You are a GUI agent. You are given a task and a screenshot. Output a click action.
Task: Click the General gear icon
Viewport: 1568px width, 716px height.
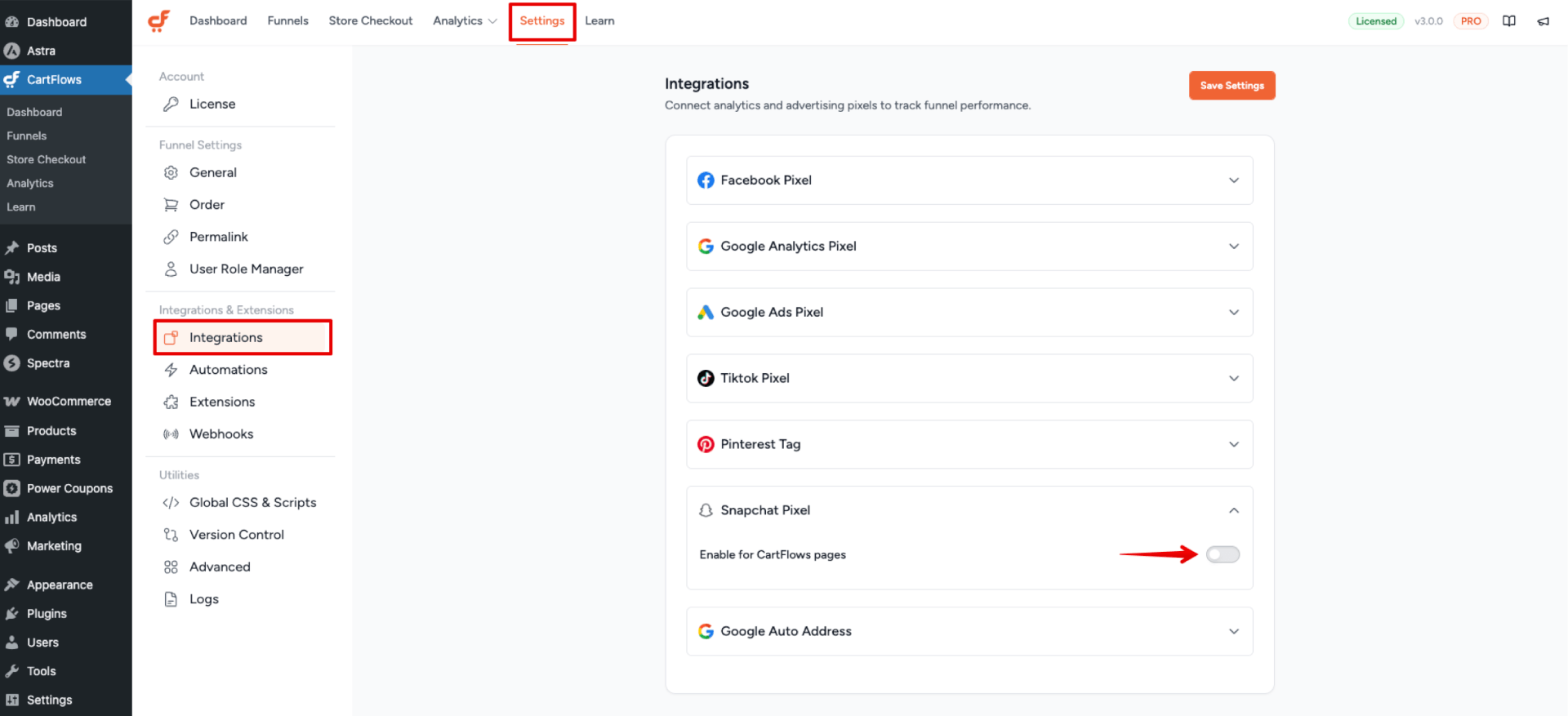click(x=171, y=172)
